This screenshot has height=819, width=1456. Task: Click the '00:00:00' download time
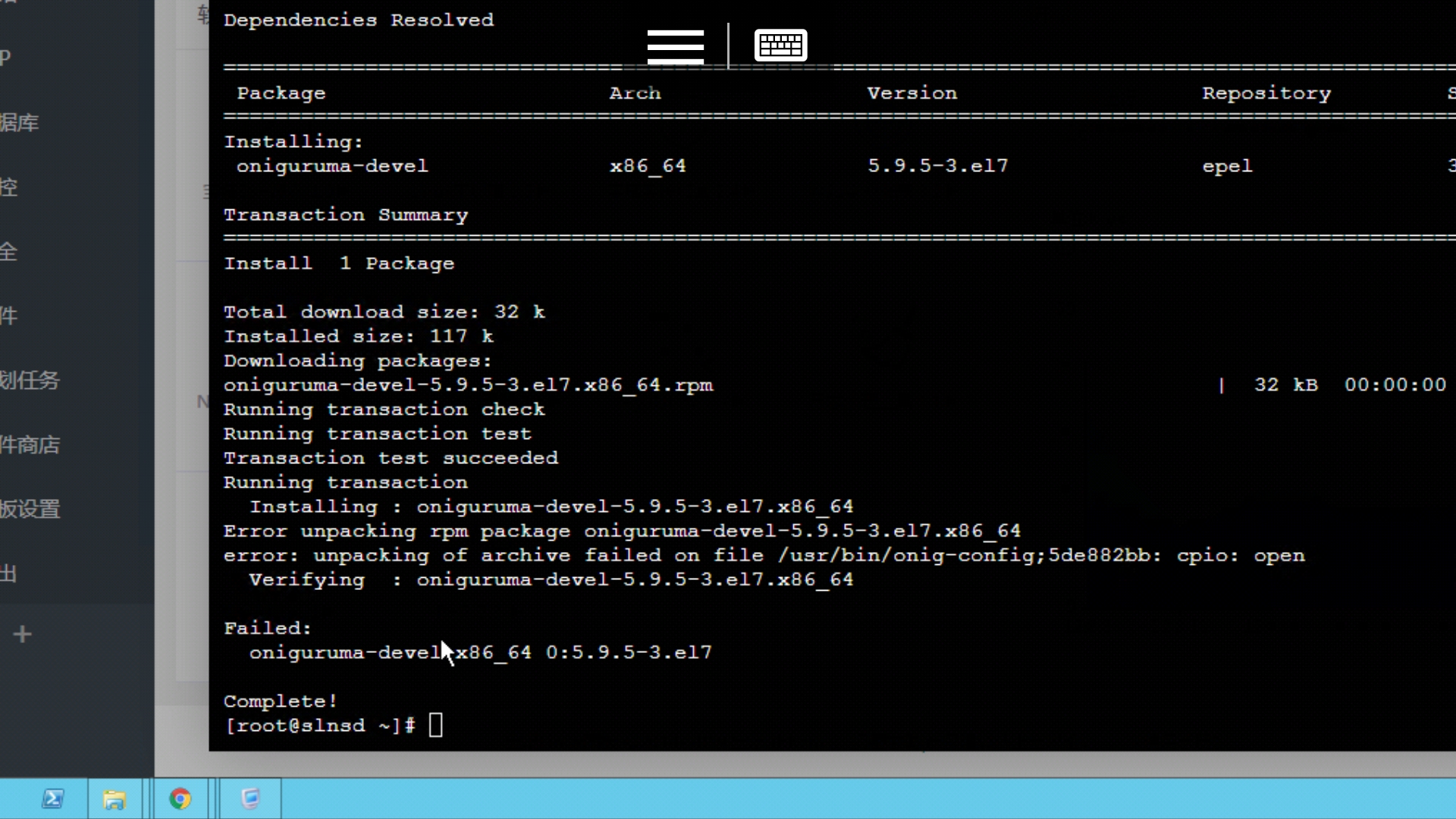pos(1395,384)
